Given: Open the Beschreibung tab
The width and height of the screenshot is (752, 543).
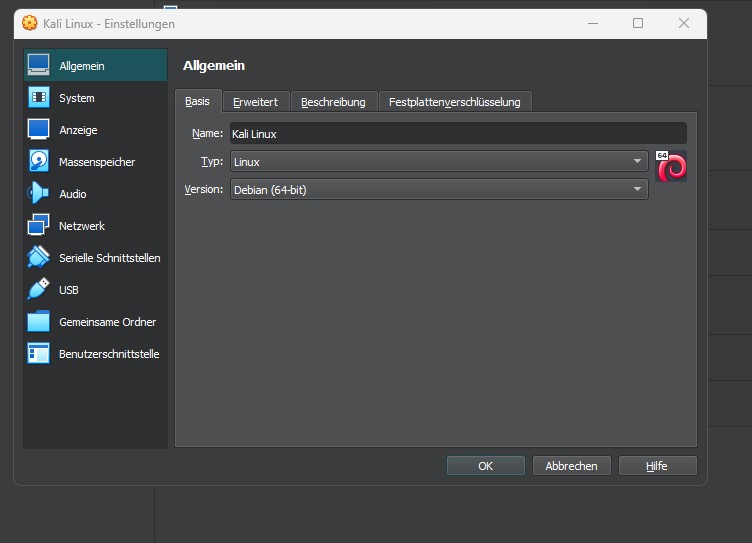Looking at the screenshot, I should click(333, 102).
